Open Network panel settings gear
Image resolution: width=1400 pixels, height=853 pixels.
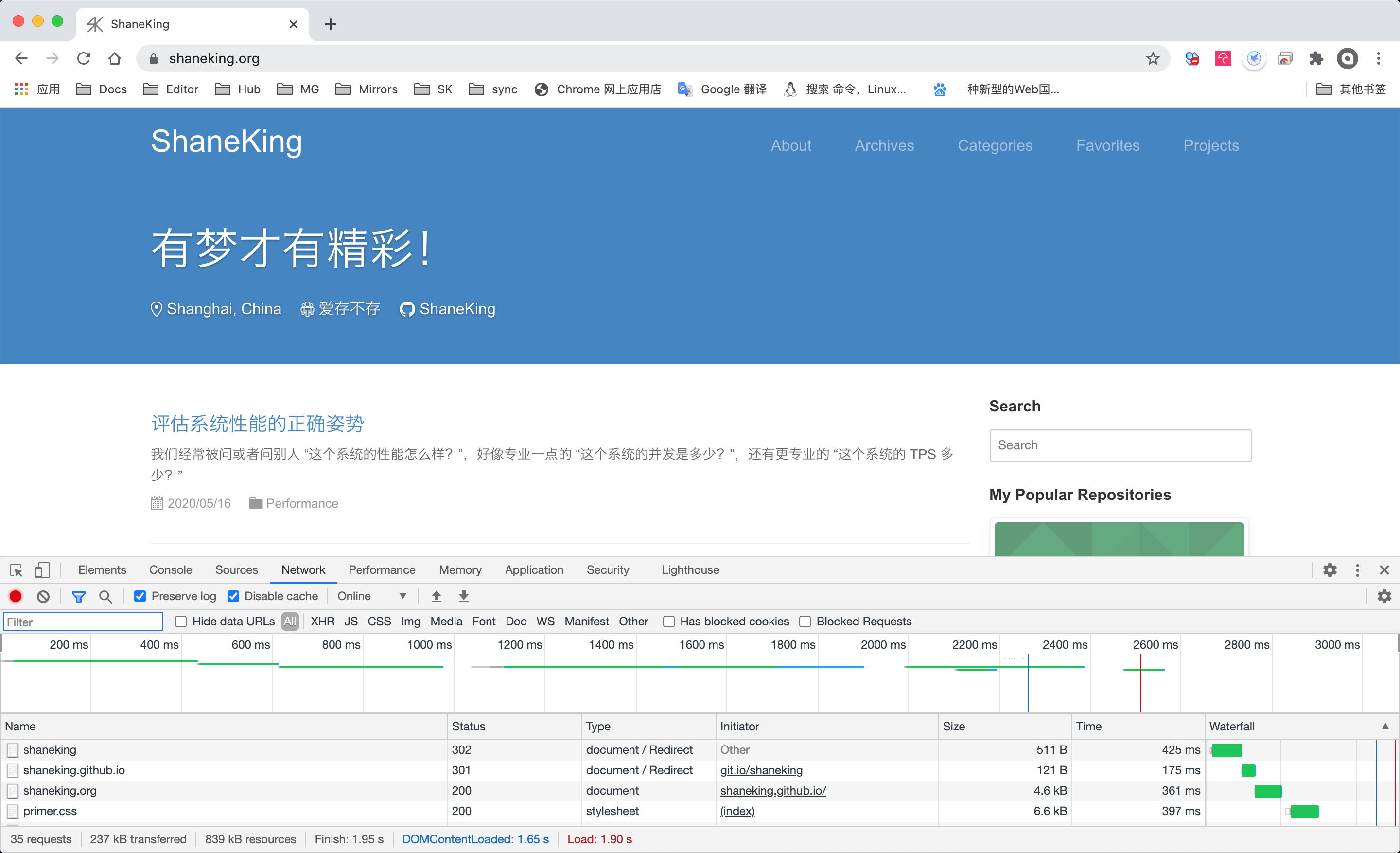click(1384, 596)
